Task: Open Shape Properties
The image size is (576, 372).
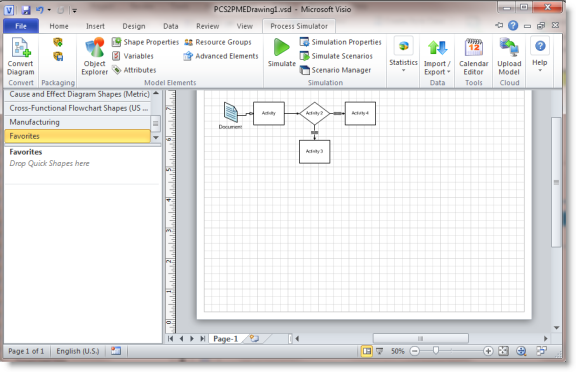Action: (x=145, y=42)
